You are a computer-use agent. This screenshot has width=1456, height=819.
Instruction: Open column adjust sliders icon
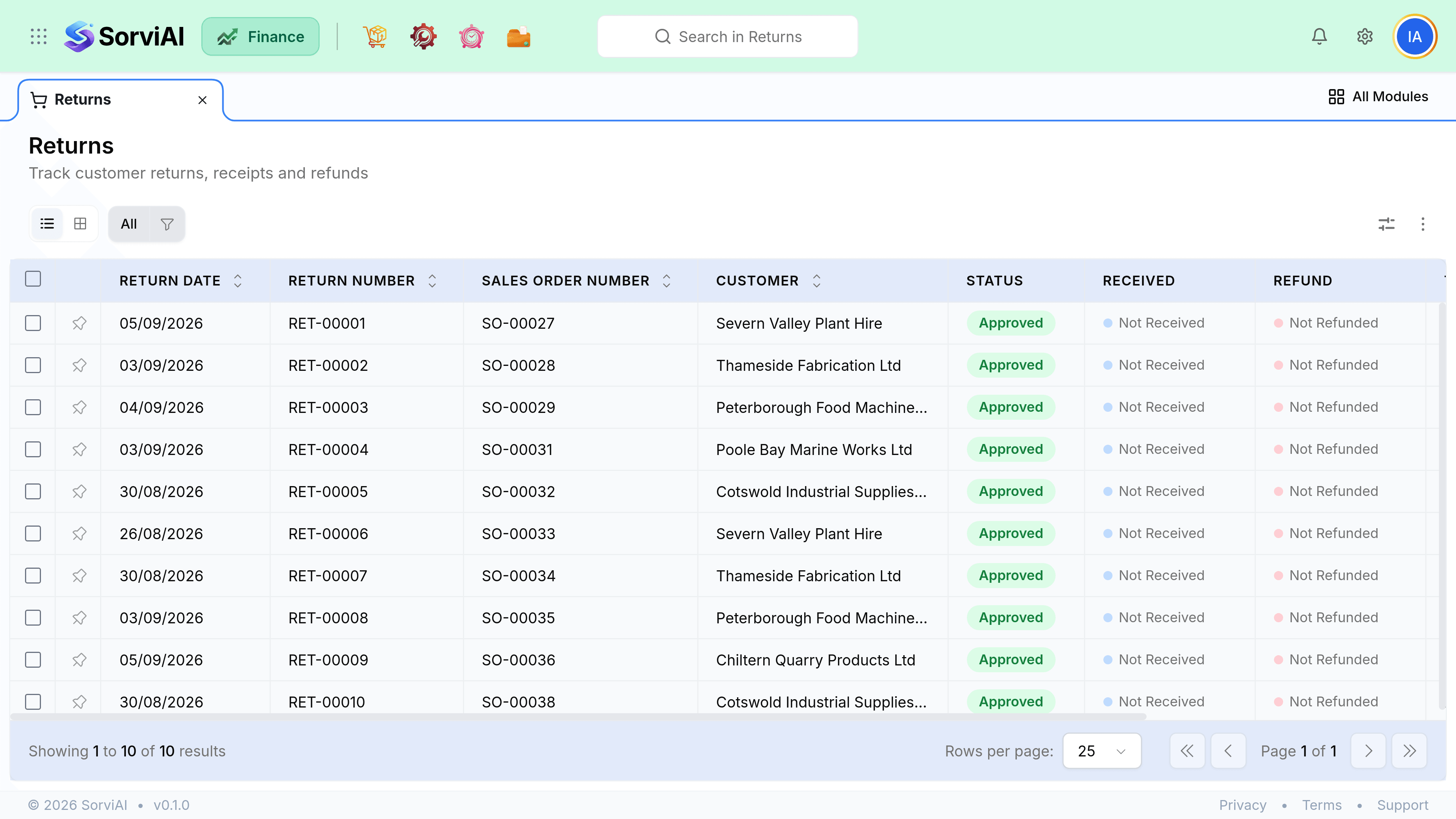[x=1387, y=224]
